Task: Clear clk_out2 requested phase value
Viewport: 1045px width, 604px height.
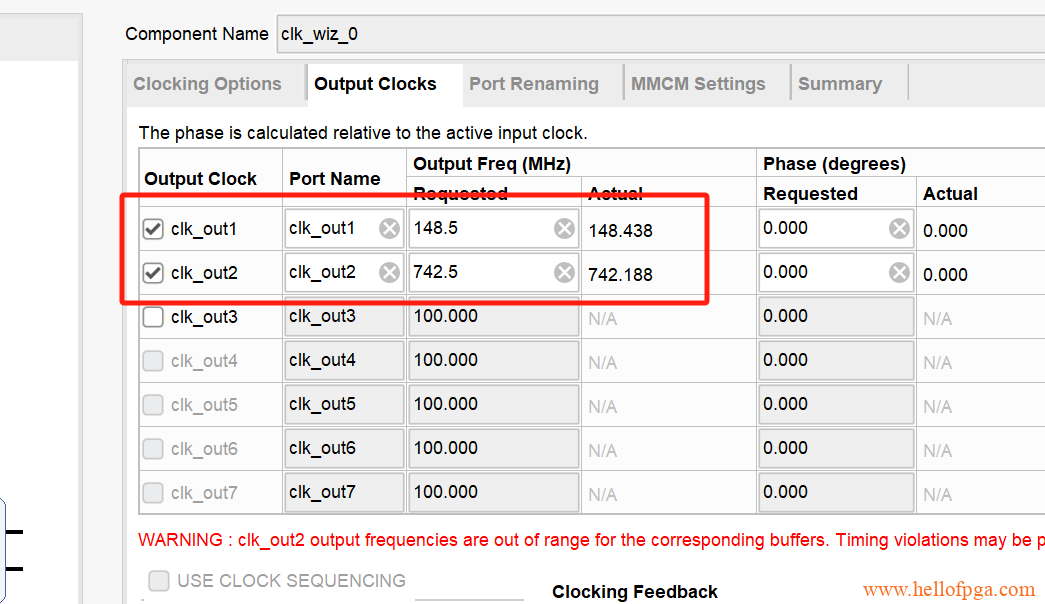Action: [x=899, y=273]
